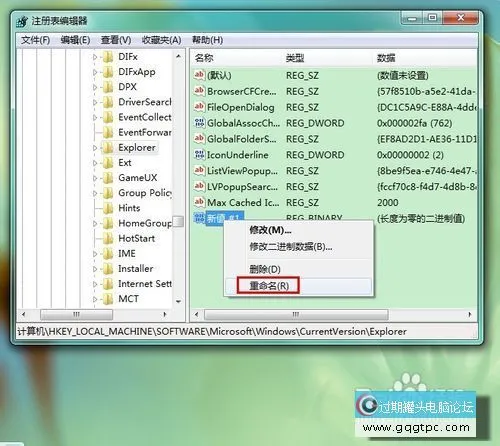Click the DPX folder icon
Viewport: 500px width, 446px height.
(108, 87)
